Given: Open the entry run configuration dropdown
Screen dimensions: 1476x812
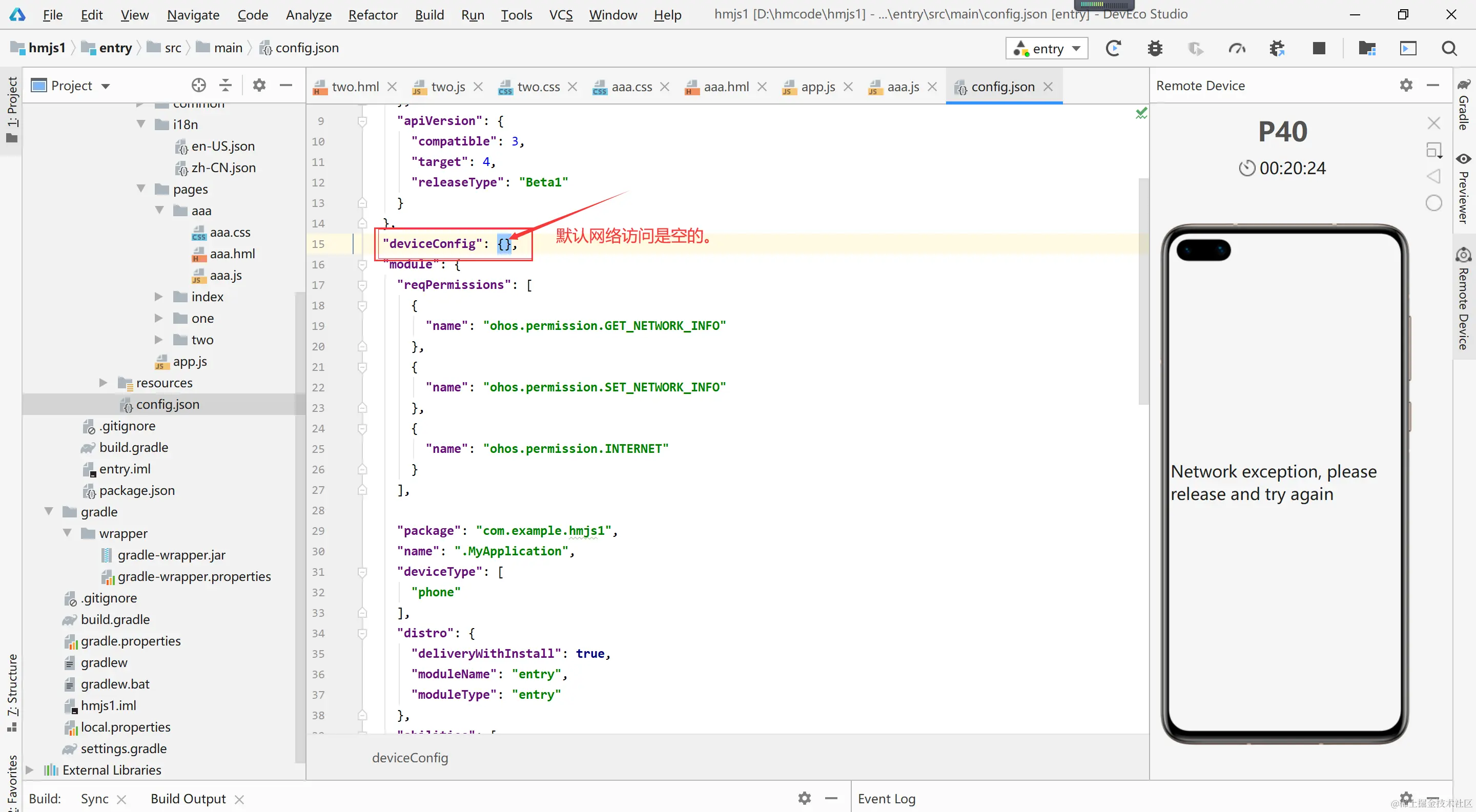Looking at the screenshot, I should pos(1046,49).
